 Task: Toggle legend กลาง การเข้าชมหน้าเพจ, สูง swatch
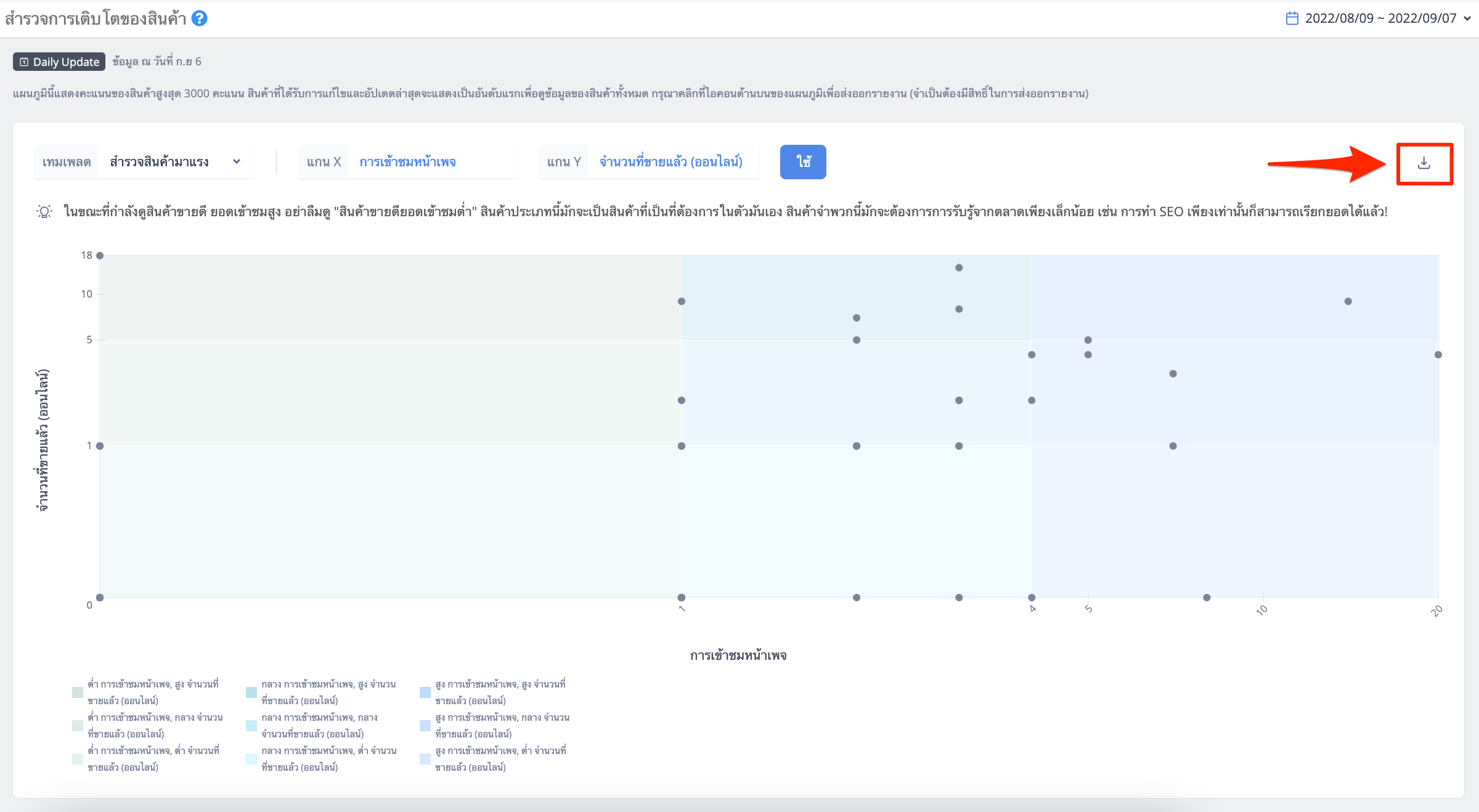coord(251,692)
